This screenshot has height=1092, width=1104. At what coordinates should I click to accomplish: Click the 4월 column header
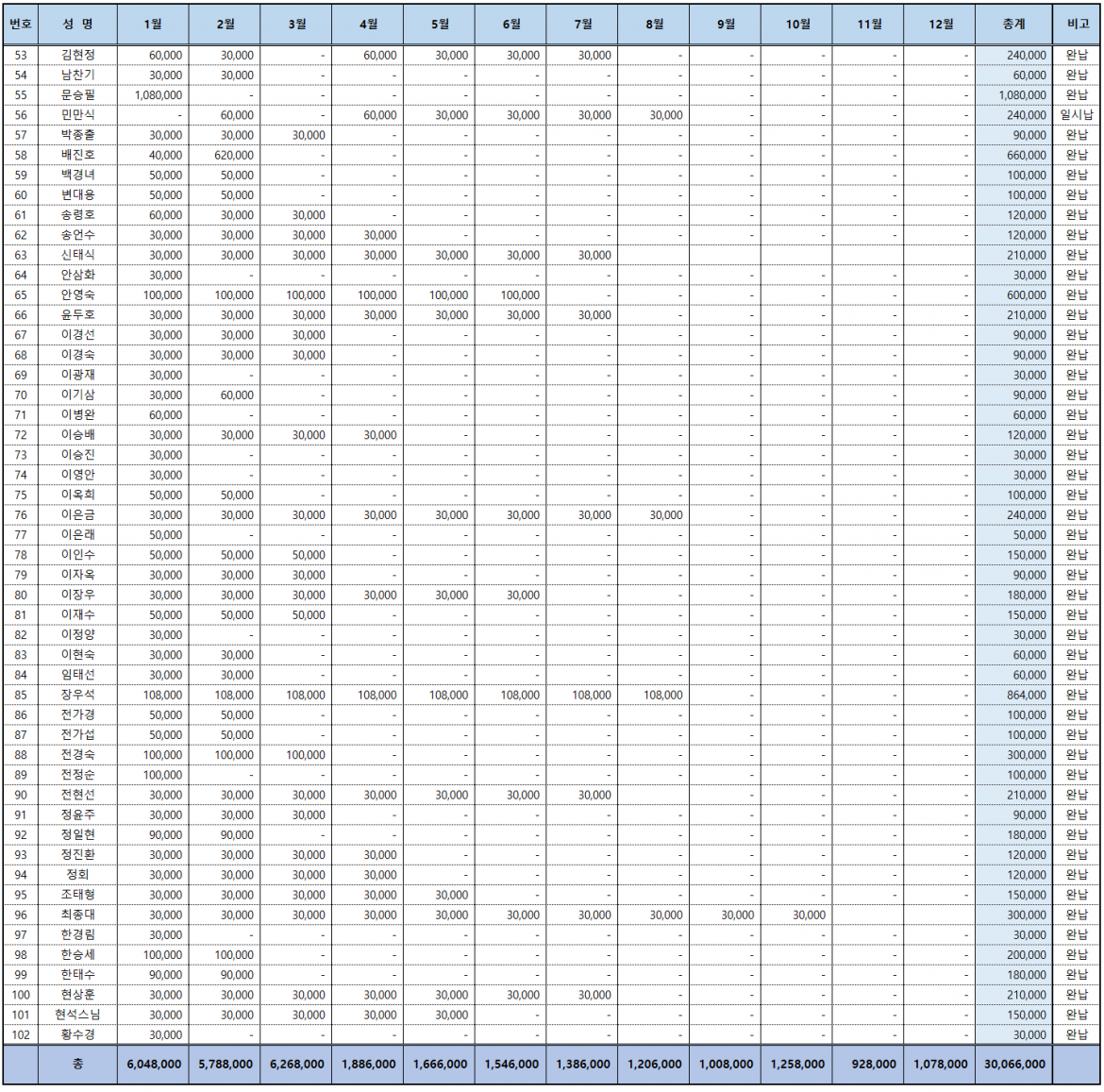point(368,24)
